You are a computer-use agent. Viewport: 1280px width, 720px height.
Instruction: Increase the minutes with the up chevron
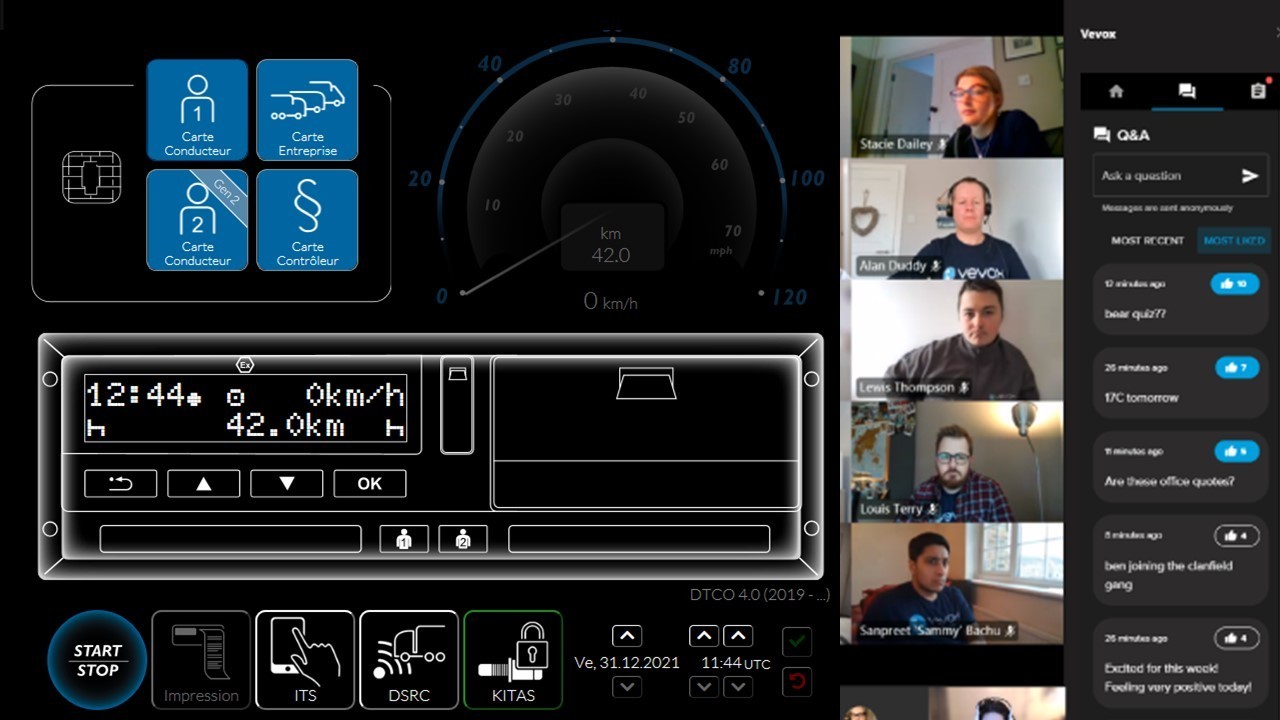click(738, 636)
